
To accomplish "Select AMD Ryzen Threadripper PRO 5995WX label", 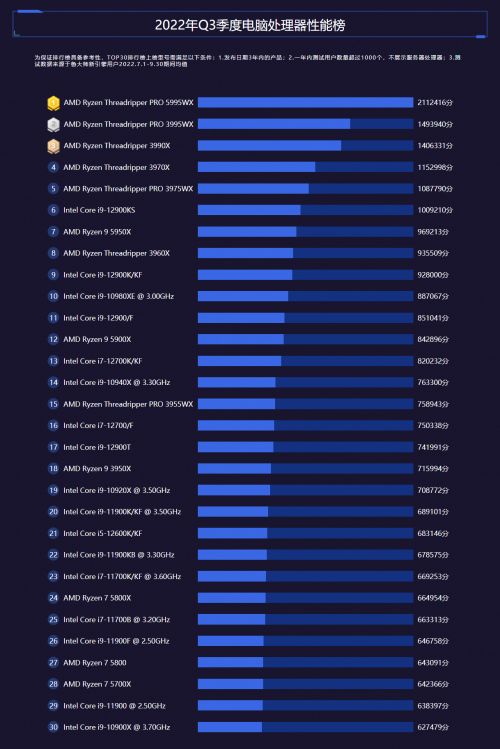I will (x=128, y=103).
